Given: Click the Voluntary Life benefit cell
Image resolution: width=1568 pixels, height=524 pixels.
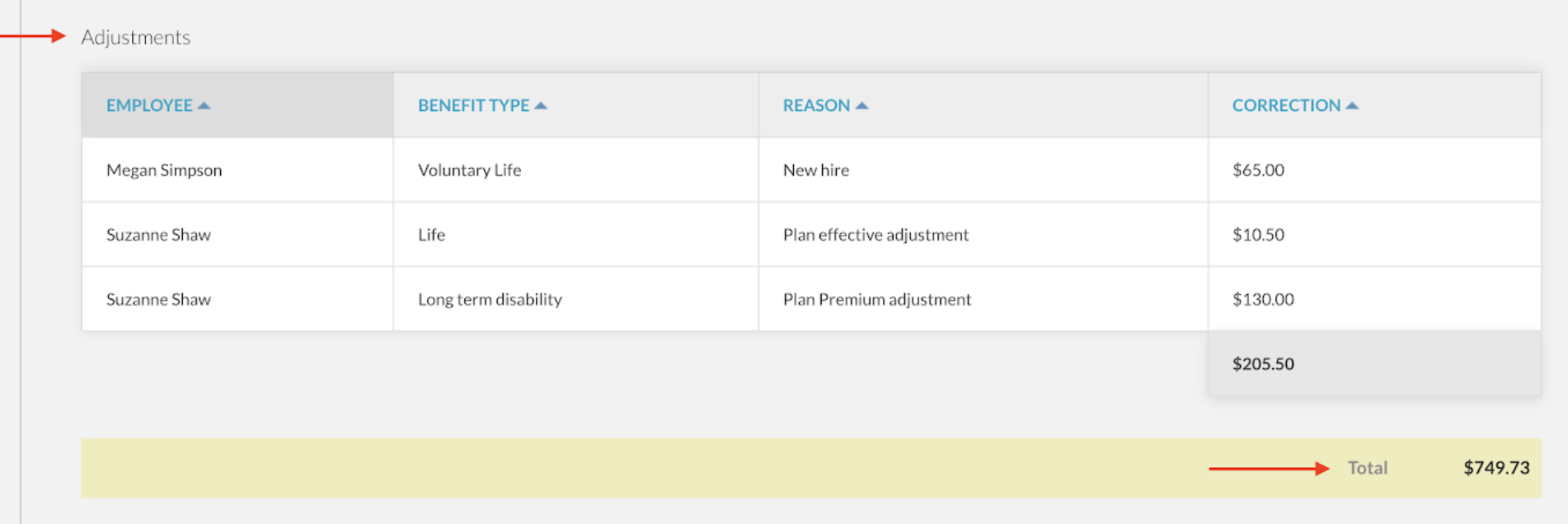Looking at the screenshot, I should [x=576, y=170].
